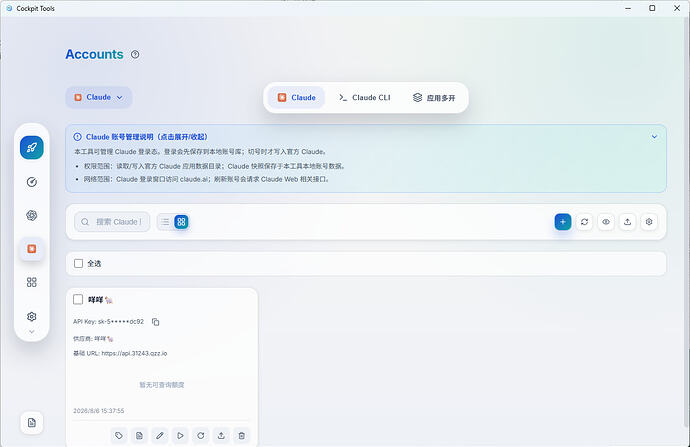Viewport: 690px width, 447px height.
Task: Switch to grid card view
Action: point(181,222)
